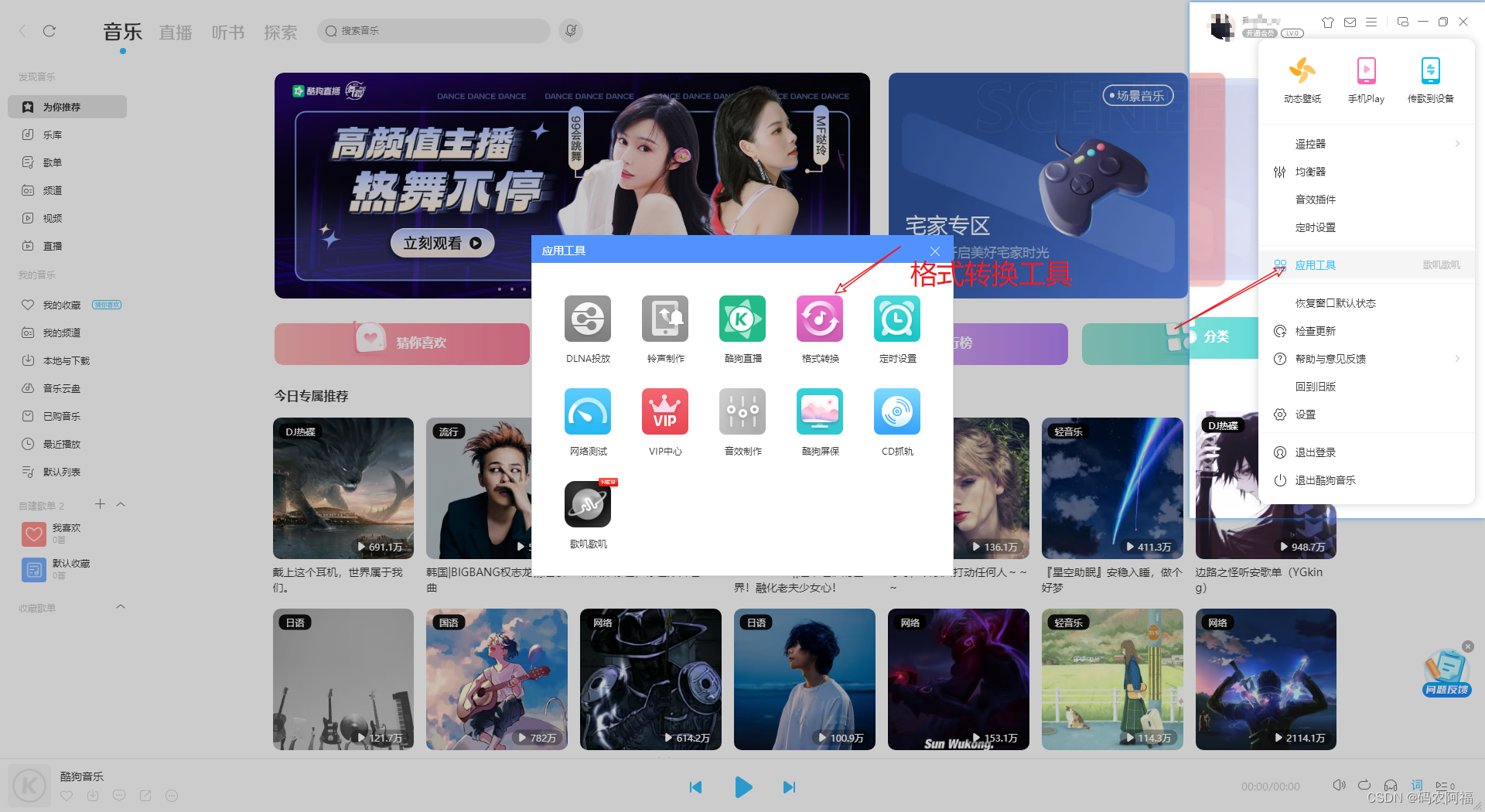The image size is (1485, 812).
Task: Switch to the 直播 tab
Action: [x=176, y=32]
